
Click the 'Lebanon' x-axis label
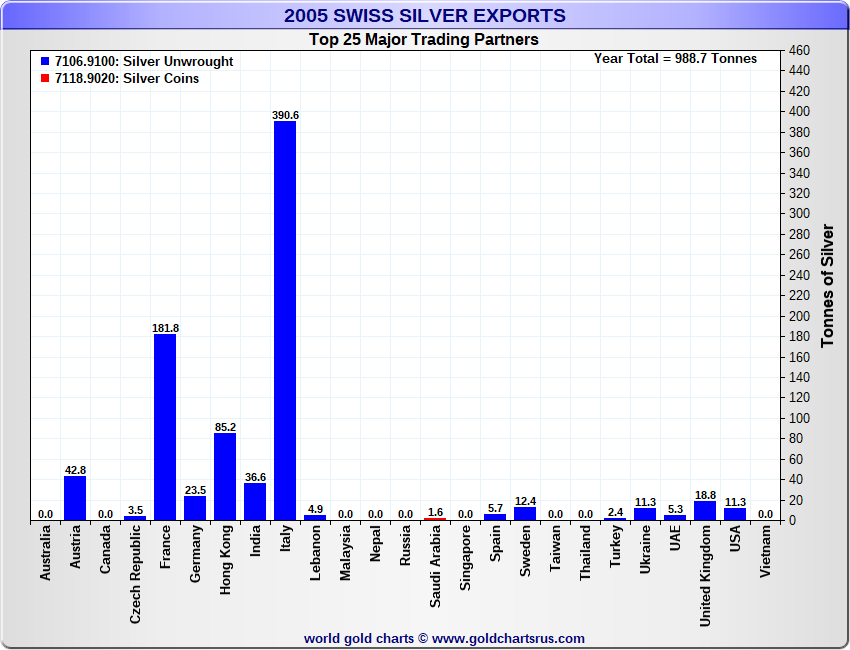(x=315, y=552)
